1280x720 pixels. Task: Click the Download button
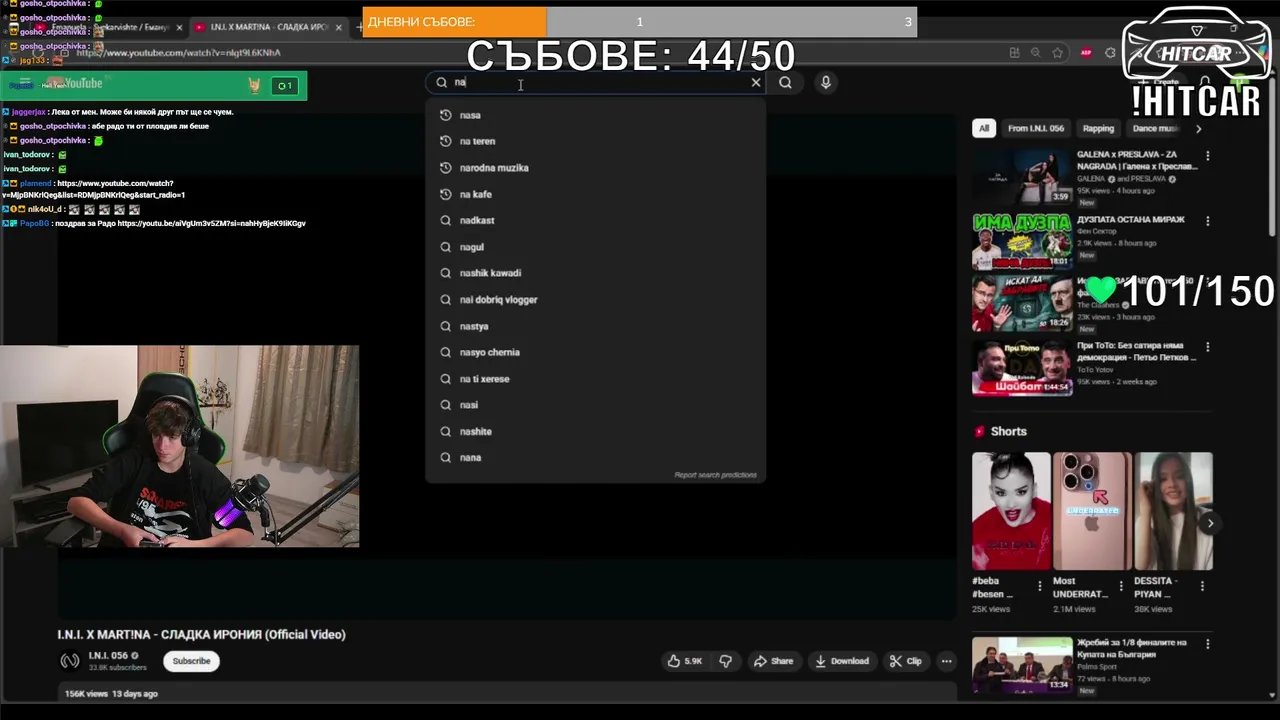(841, 661)
